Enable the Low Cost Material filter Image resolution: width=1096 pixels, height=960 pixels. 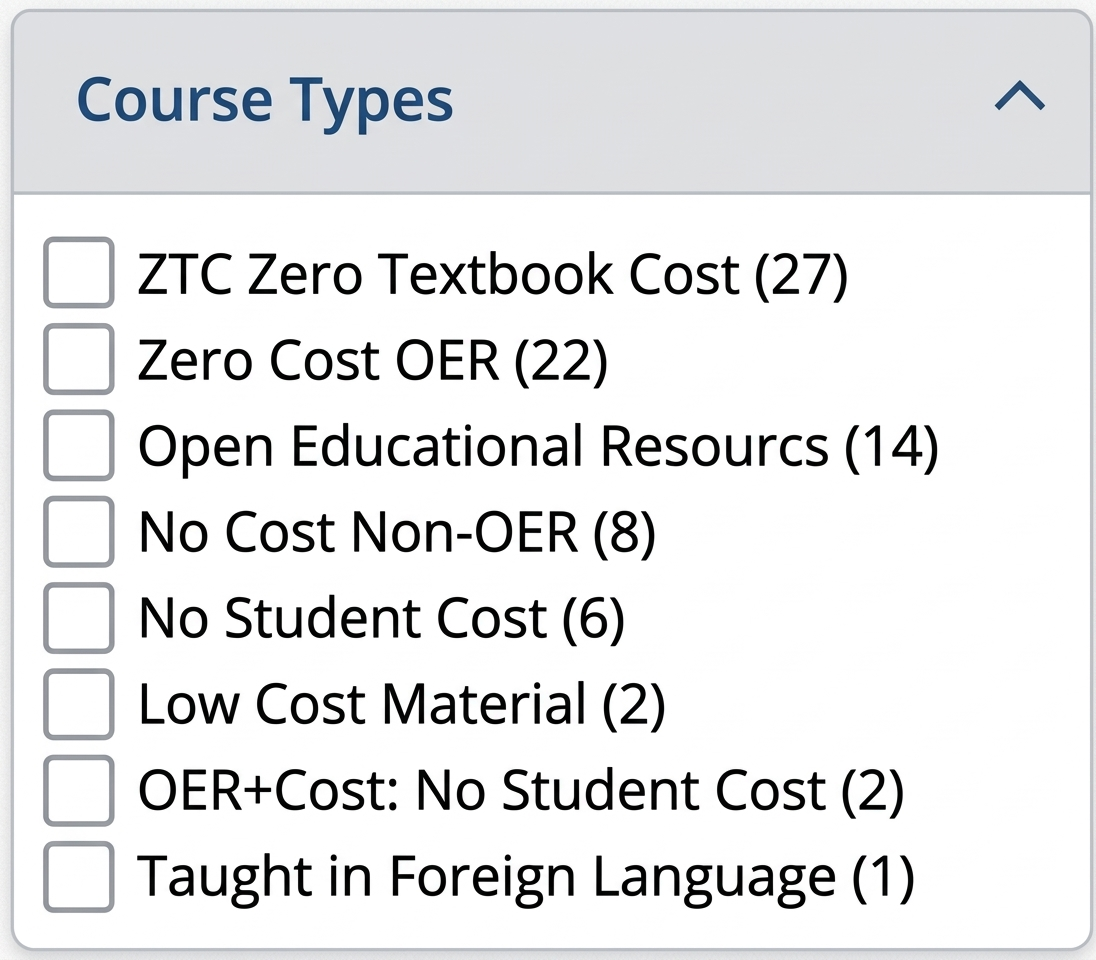tap(78, 704)
